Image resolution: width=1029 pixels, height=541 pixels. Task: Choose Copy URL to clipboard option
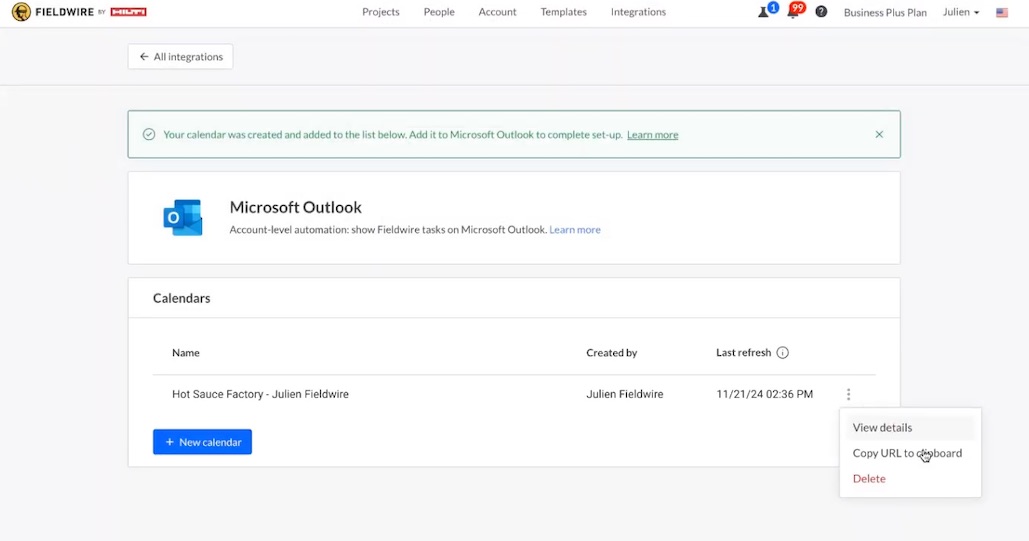click(906, 453)
